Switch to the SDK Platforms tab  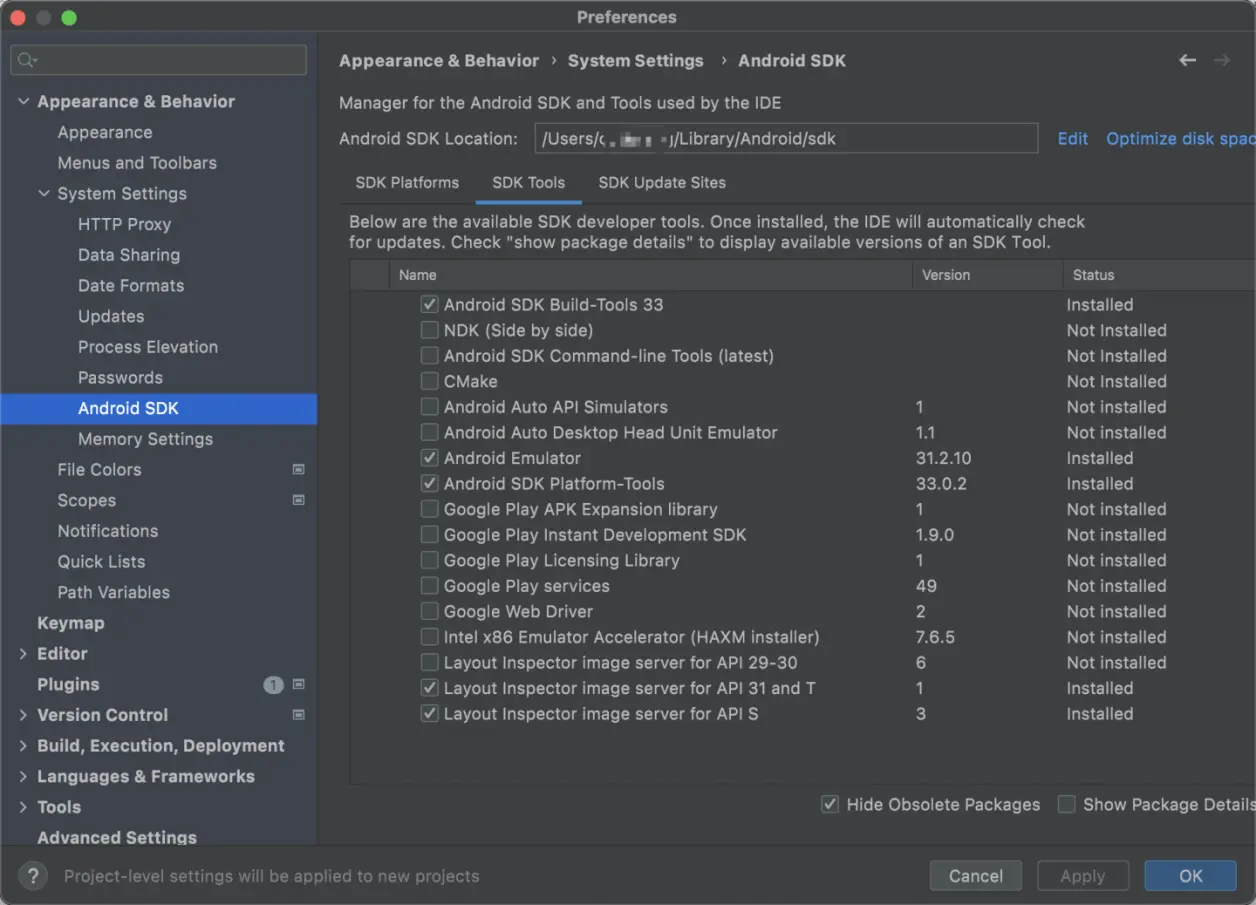coord(407,183)
